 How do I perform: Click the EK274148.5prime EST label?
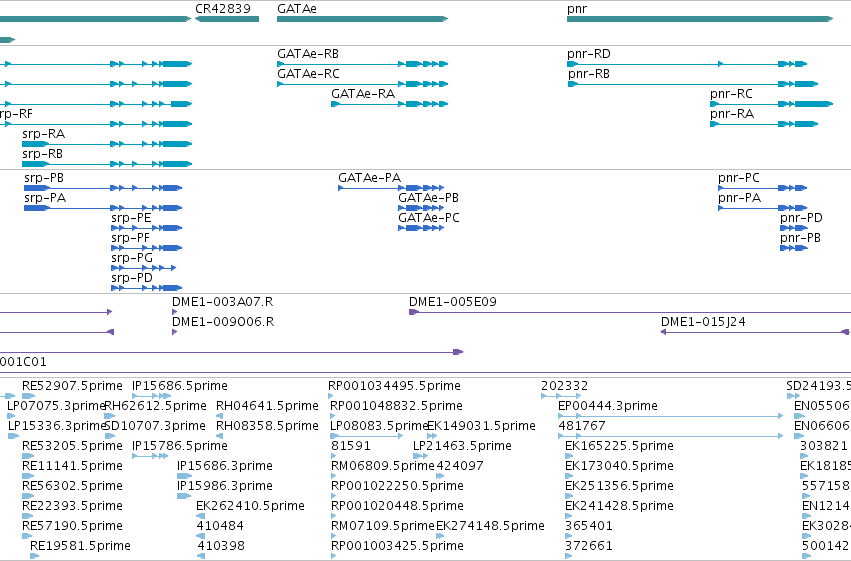(490, 527)
